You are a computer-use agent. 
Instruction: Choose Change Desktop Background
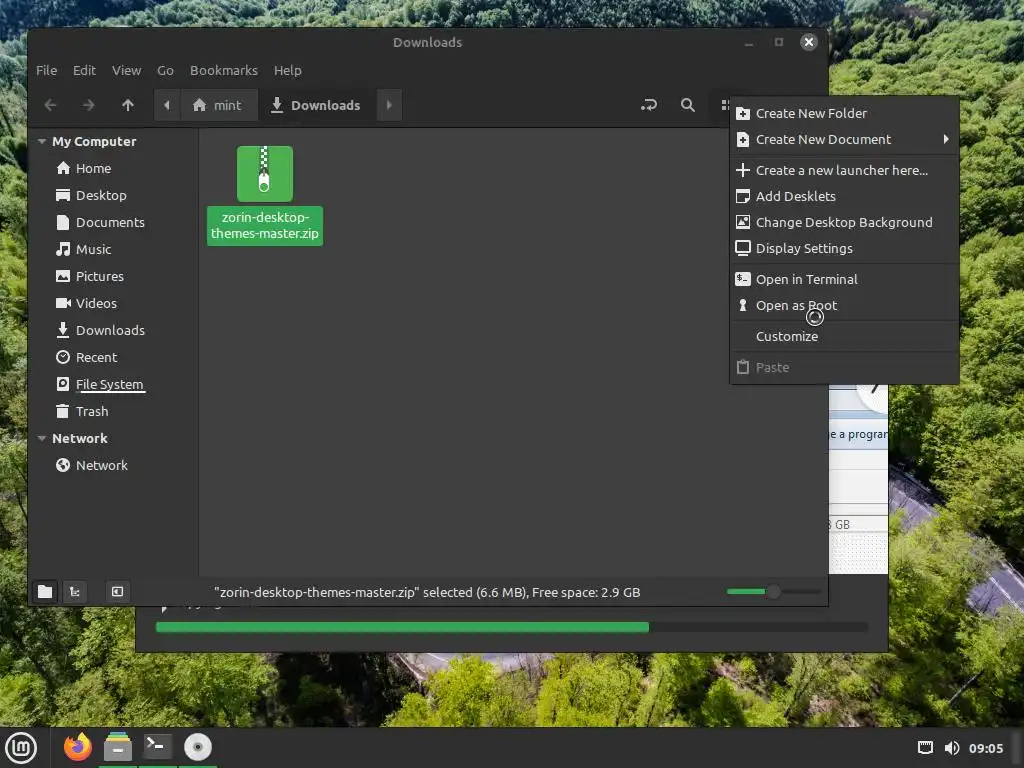844,223
